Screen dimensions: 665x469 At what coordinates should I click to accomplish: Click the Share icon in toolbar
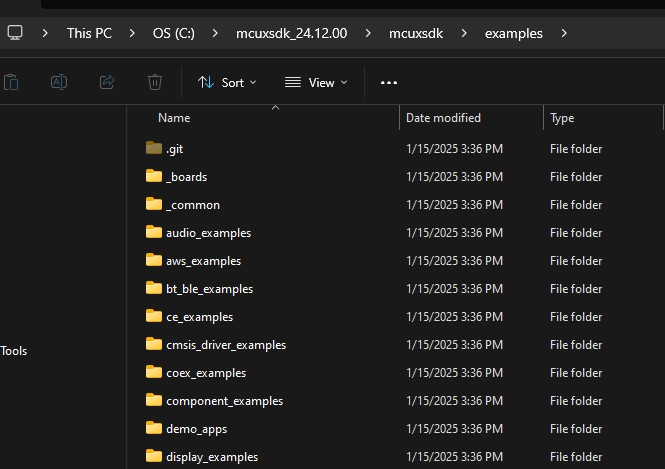tap(107, 82)
